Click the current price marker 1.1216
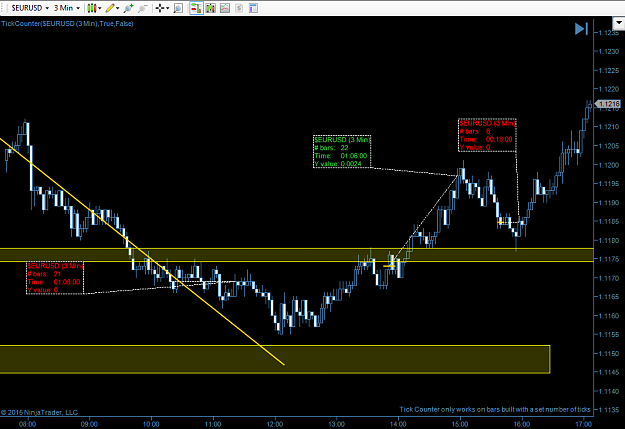This screenshot has height=429, width=625. point(608,104)
